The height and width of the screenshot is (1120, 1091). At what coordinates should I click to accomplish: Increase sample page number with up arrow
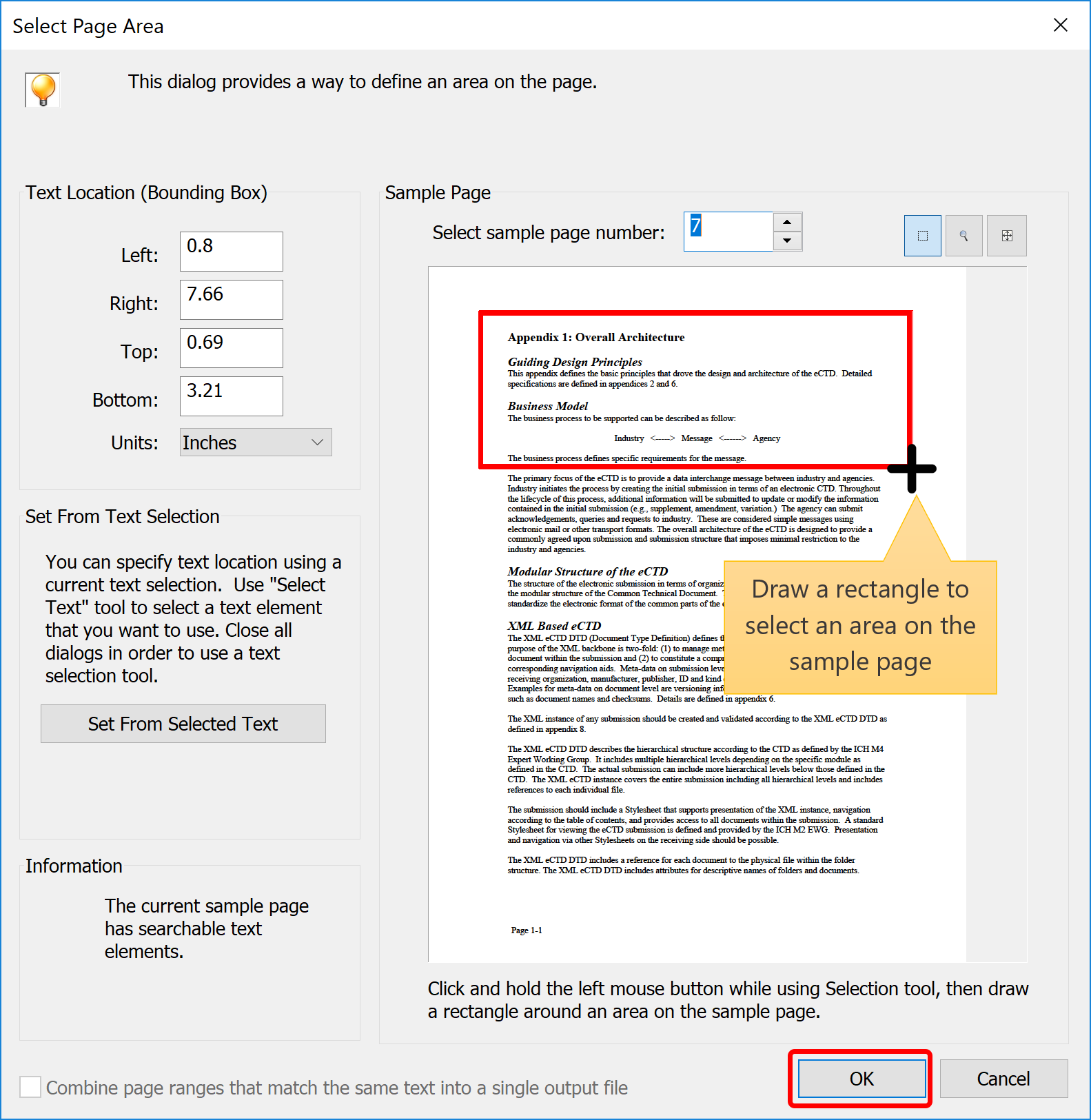click(787, 222)
